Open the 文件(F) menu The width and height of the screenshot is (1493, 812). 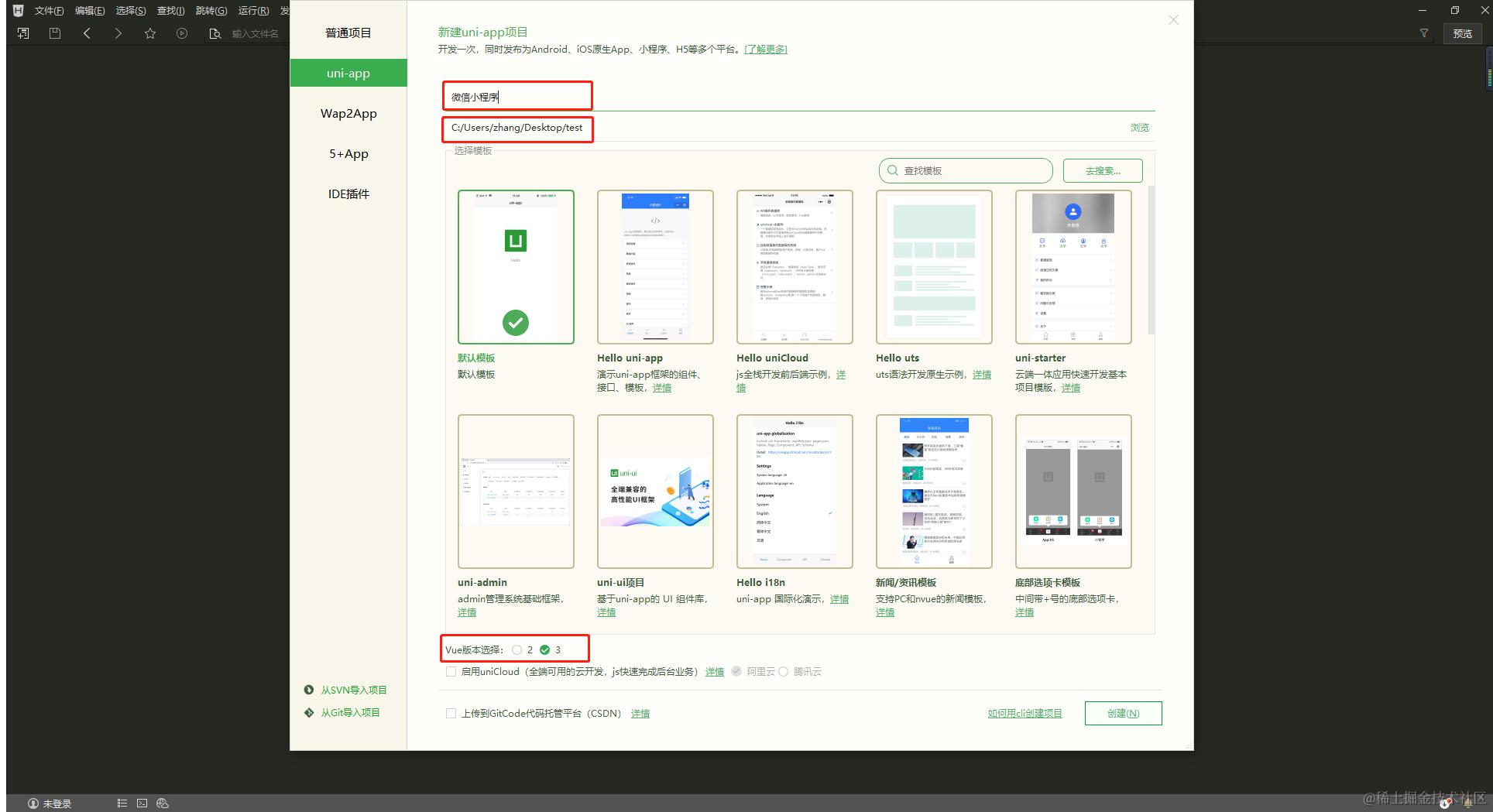[x=49, y=10]
